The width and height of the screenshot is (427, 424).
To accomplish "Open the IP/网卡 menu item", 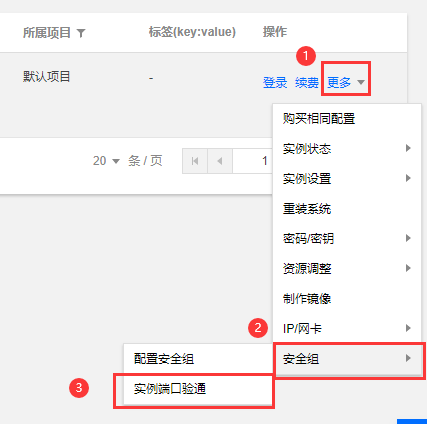I will pos(347,329).
